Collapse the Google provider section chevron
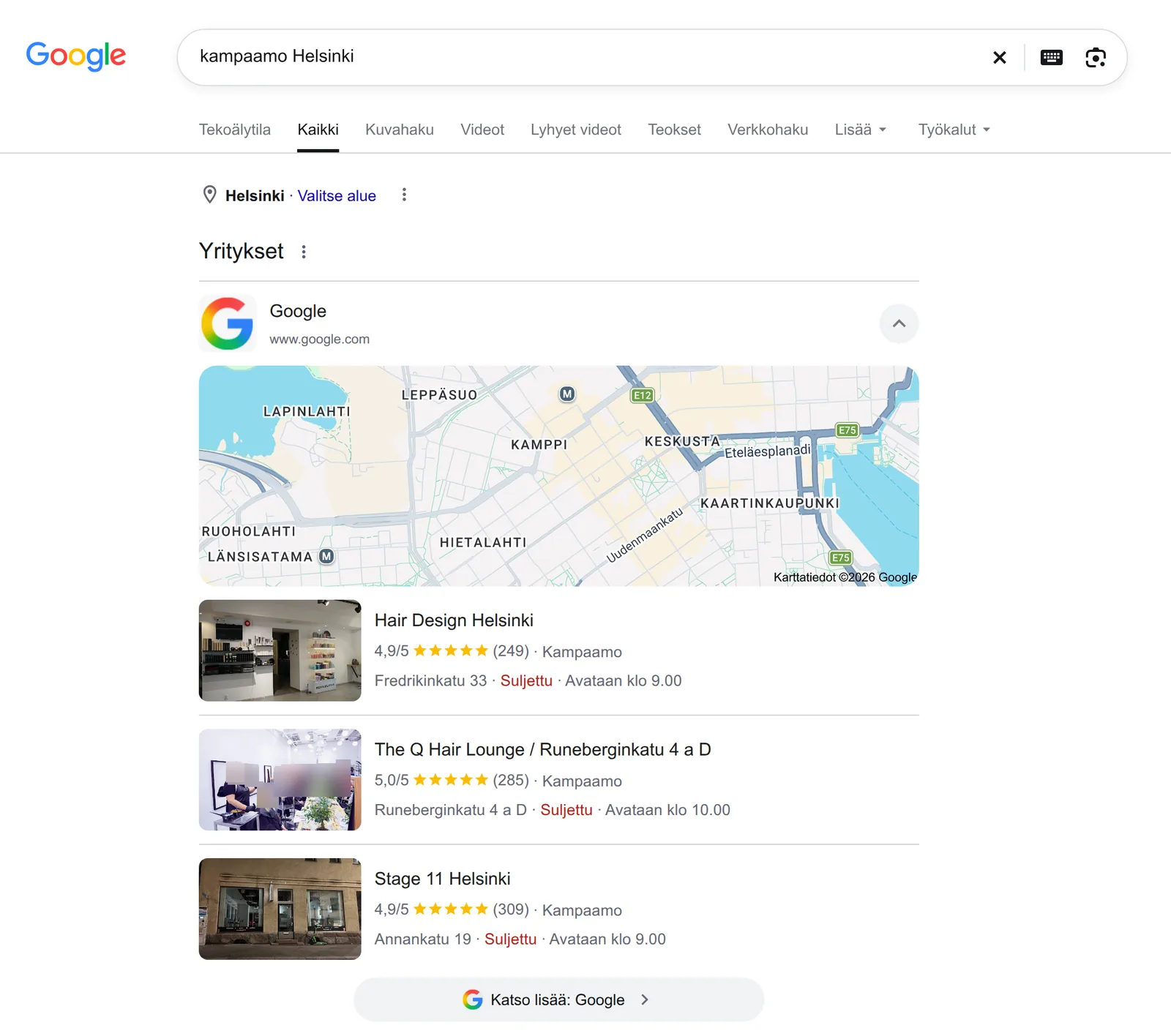Viewport: 1171px width, 1036px height. click(899, 323)
